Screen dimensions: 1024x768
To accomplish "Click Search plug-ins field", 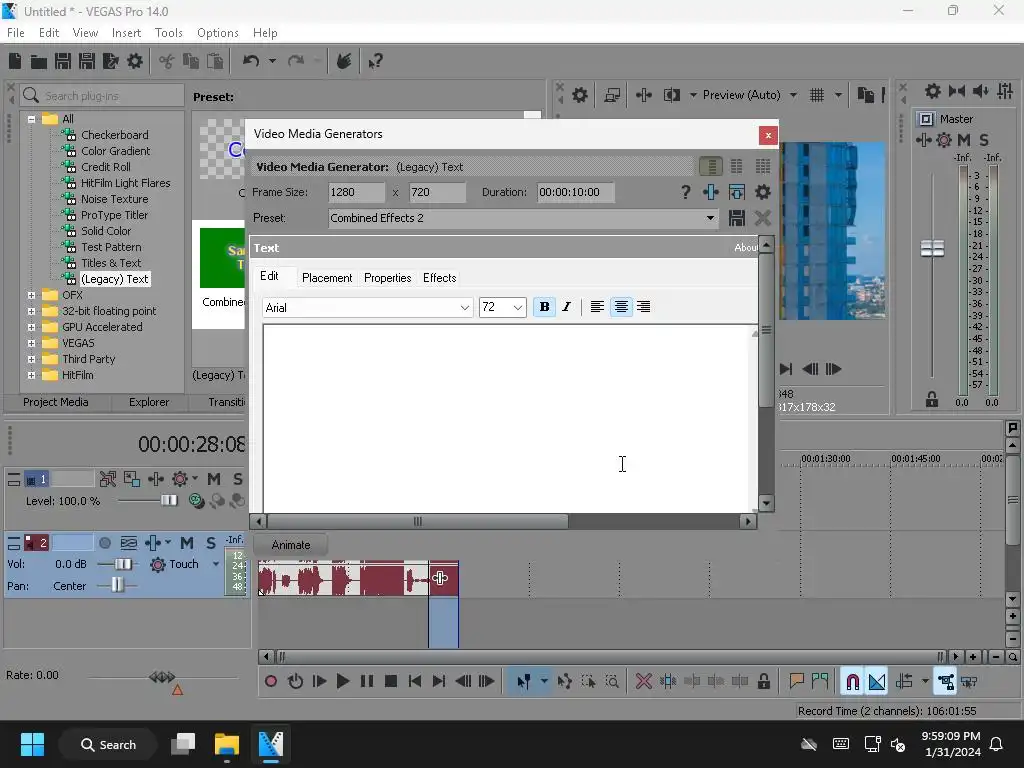I will click(x=103, y=96).
